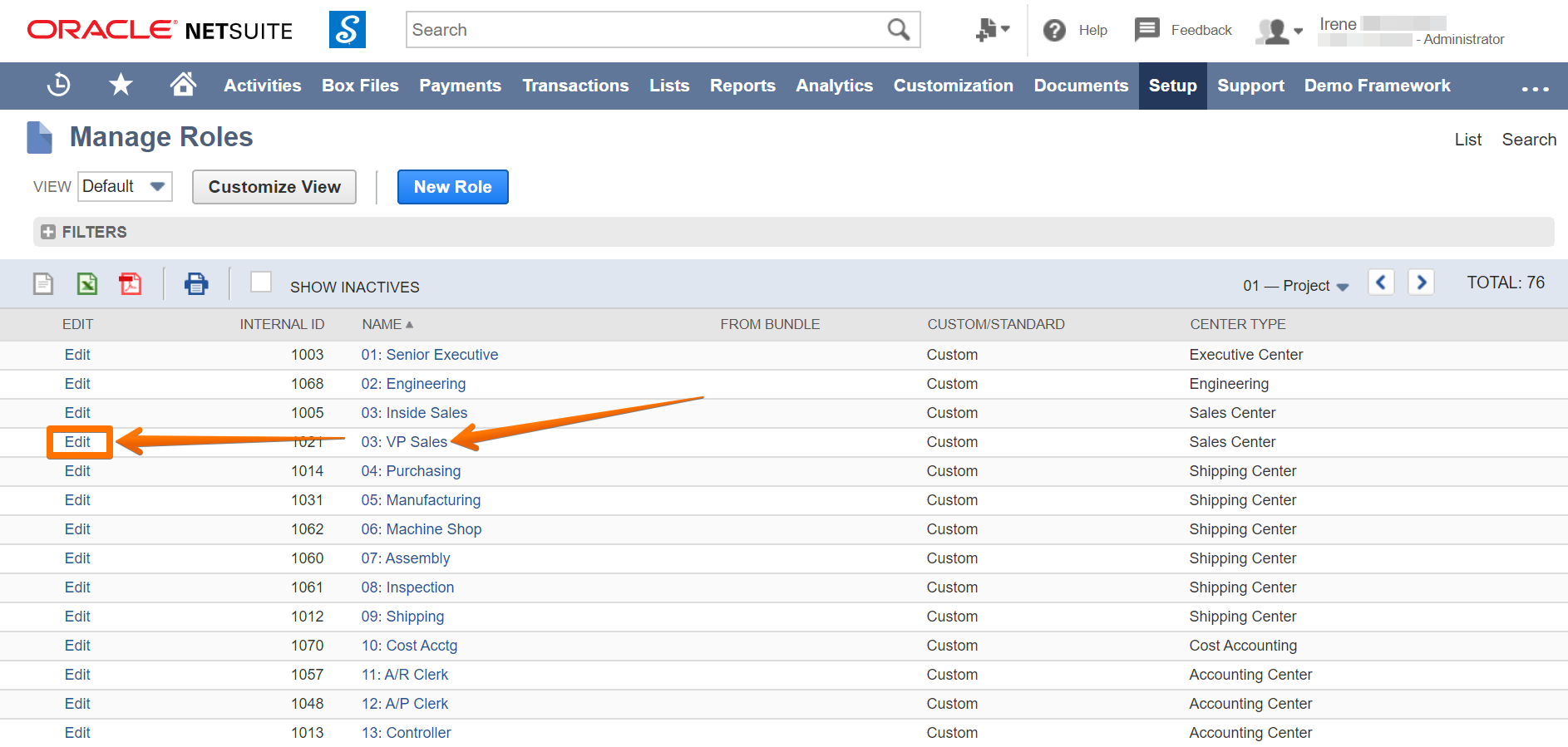Screen dimensions: 1568x747
Task: Open the Shortcuts star icon
Action: point(121,85)
